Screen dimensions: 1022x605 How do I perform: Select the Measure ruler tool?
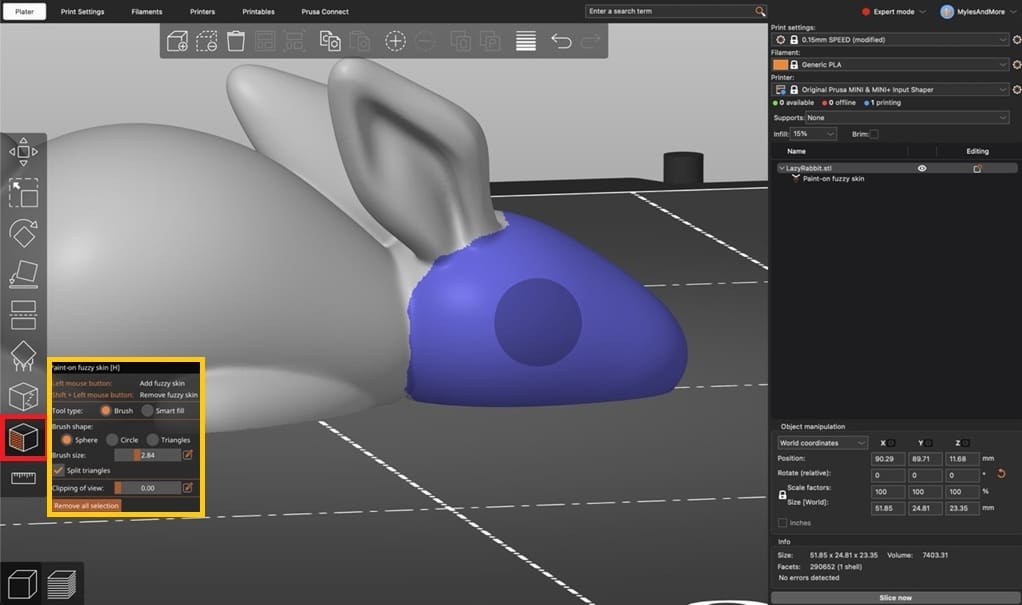23,478
